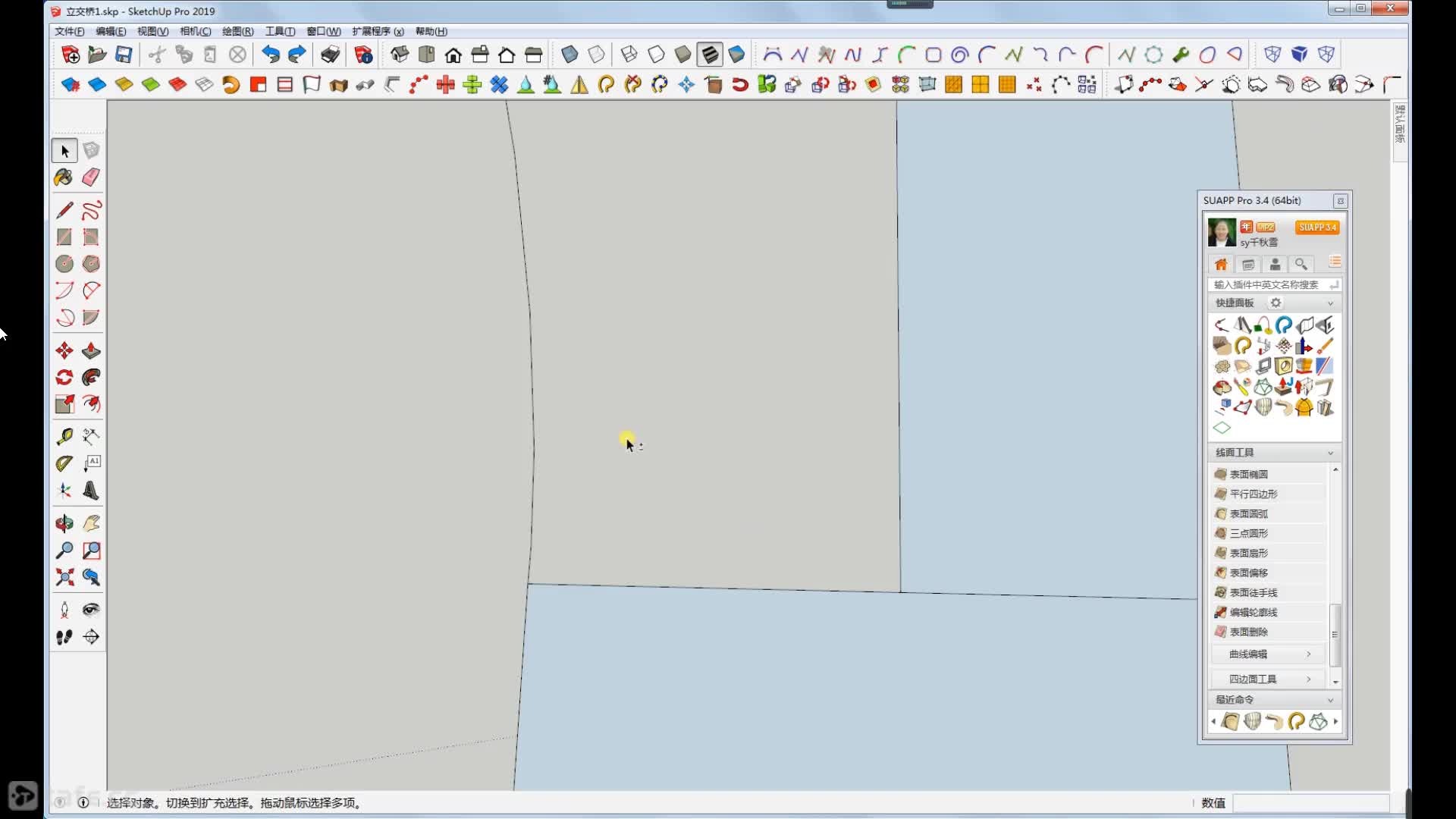Open 快捷面板 settings gear
This screenshot has height=819, width=1456.
click(x=1276, y=303)
